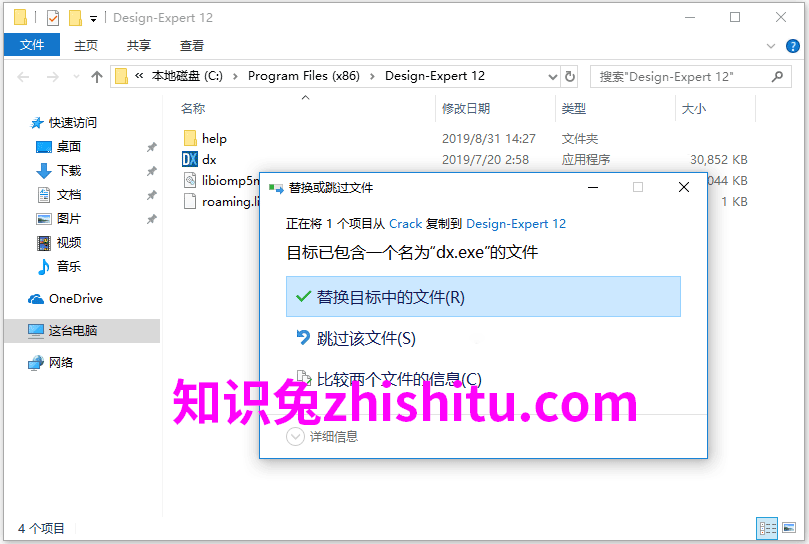Click the forward navigation arrow
The width and height of the screenshot is (809, 544).
(52, 77)
